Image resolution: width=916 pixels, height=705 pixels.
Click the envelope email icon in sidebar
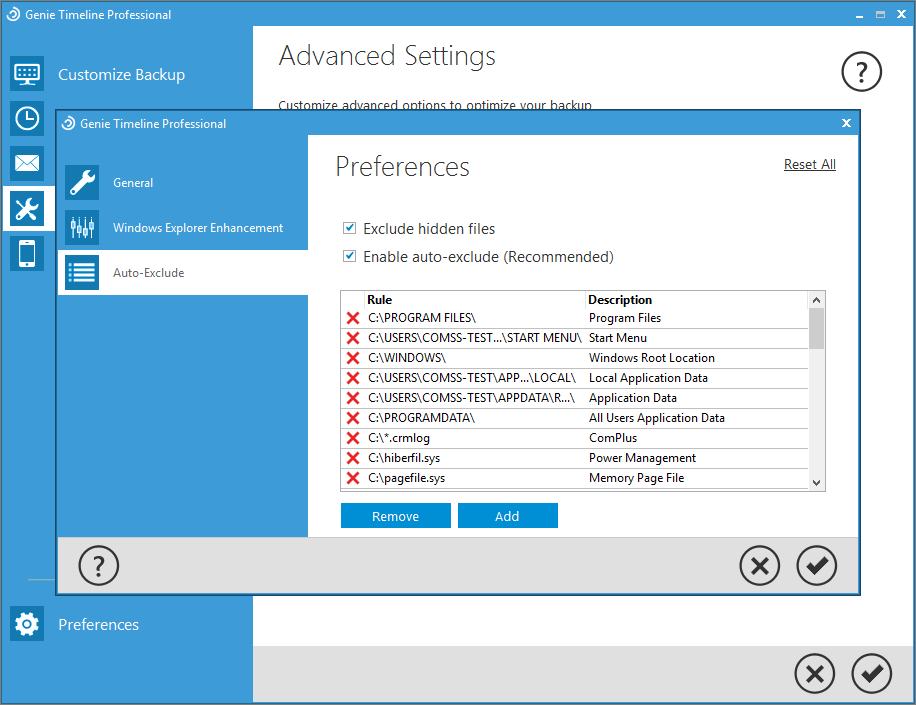27,163
